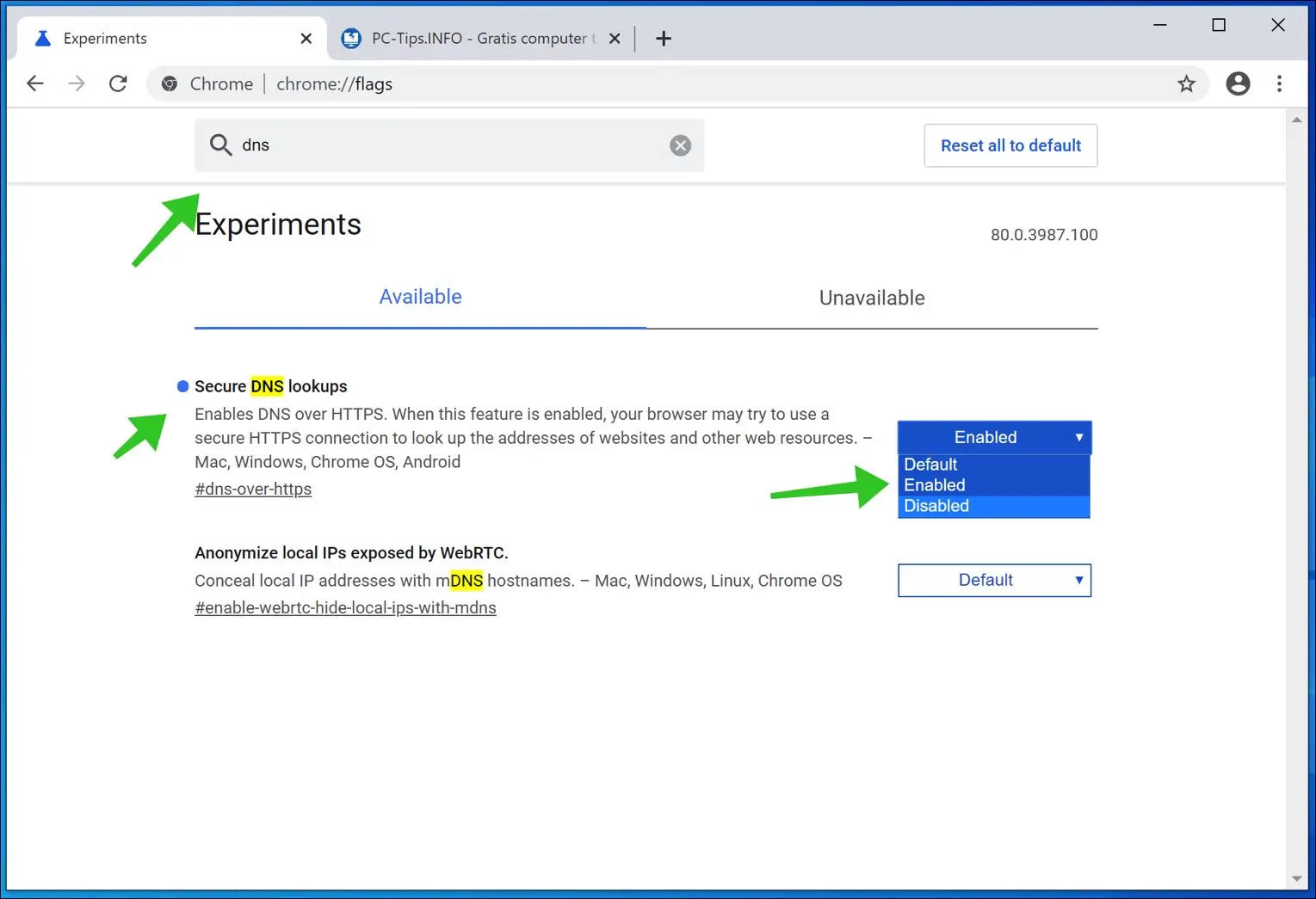The height and width of the screenshot is (899, 1316).
Task: Click the browser forward arrow
Action: pyautogui.click(x=77, y=83)
